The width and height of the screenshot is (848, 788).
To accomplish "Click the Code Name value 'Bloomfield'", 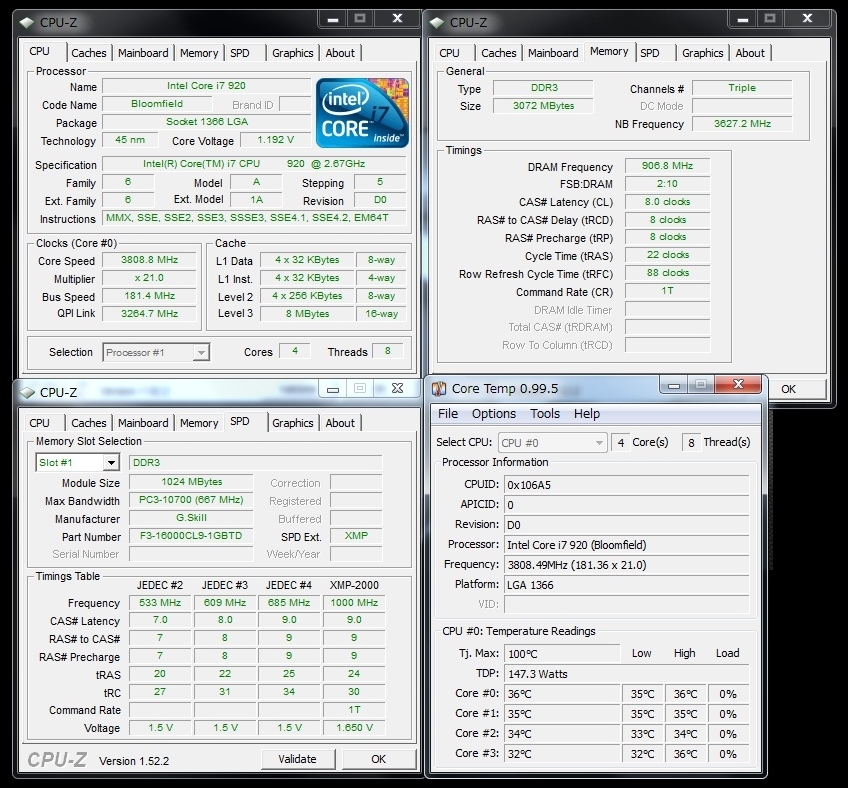I will point(157,104).
